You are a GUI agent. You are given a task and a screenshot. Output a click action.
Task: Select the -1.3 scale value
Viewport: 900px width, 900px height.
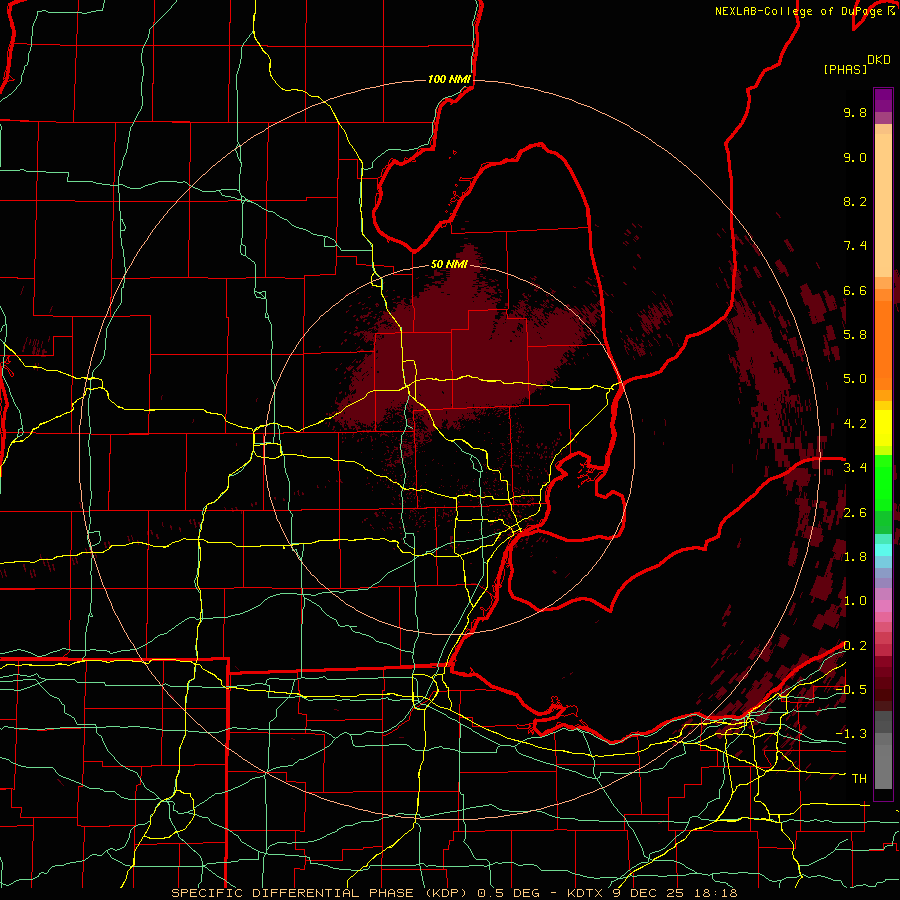[851, 734]
